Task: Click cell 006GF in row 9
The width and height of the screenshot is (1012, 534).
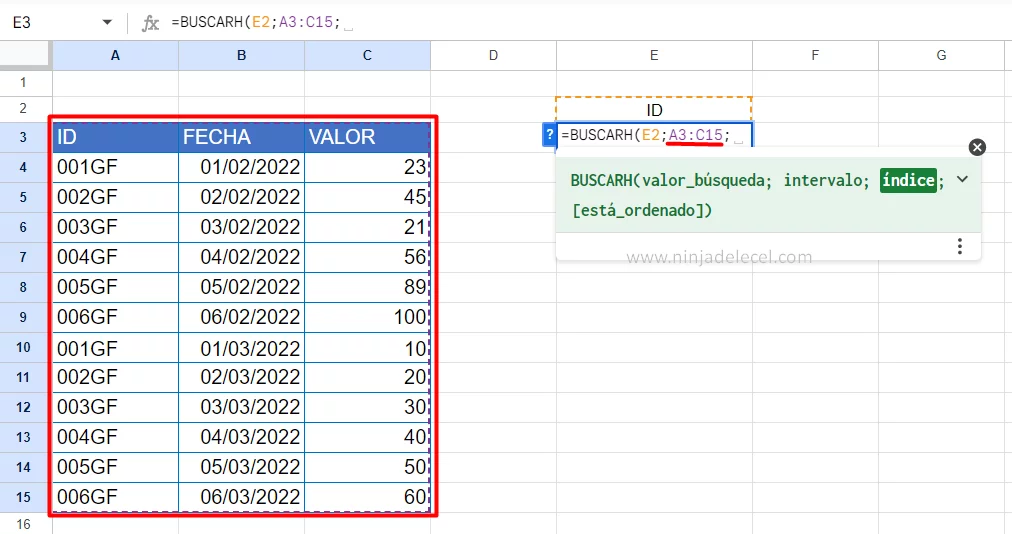Action: coord(116,317)
